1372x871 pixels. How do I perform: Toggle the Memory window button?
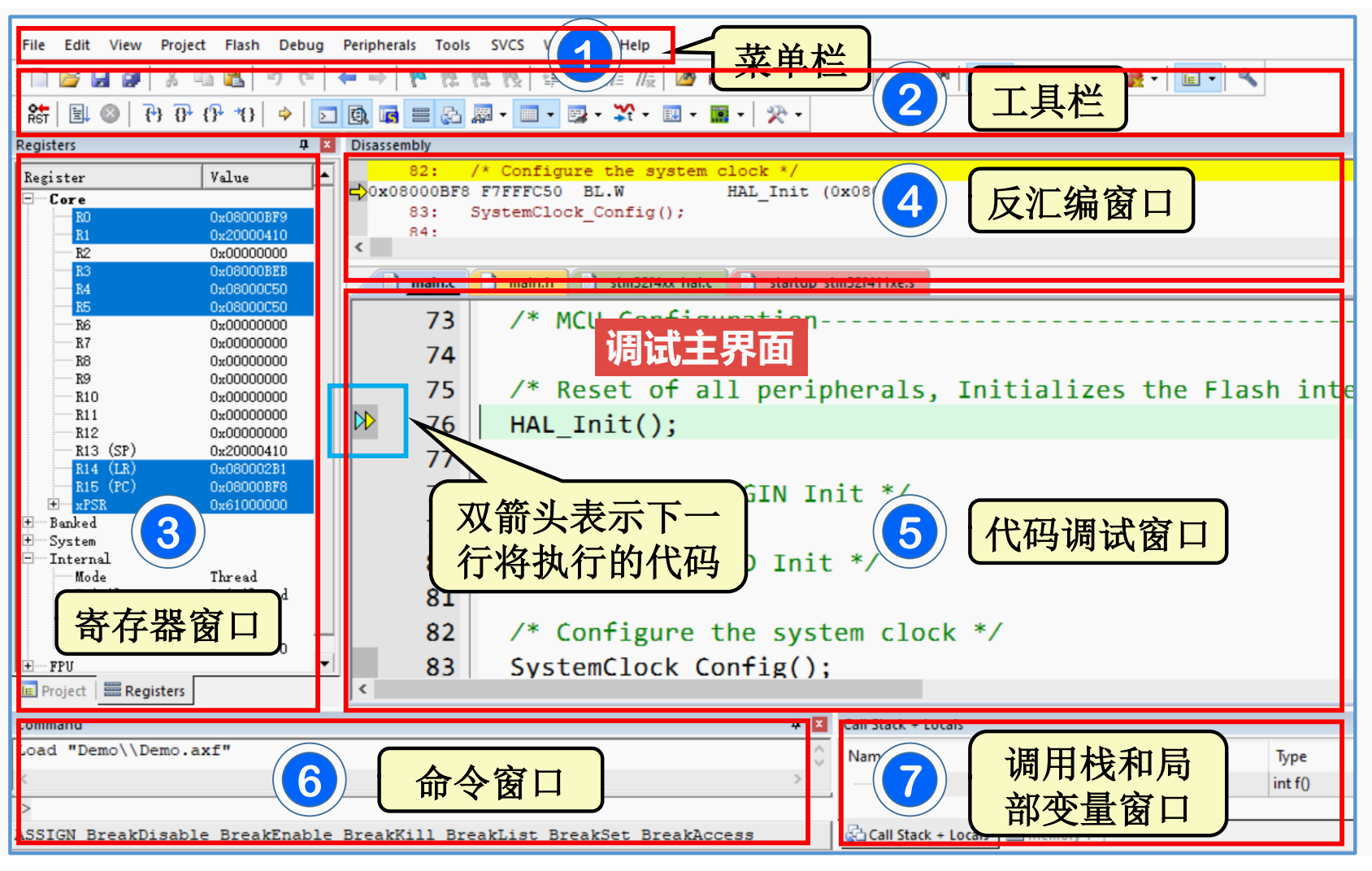529,115
